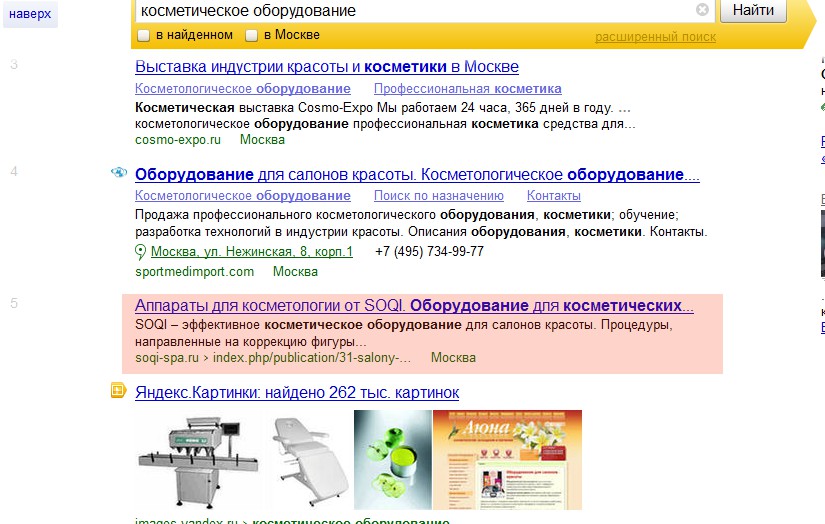Tick the 'в Москве' checkbox
Screen dimensions: 825x524
click(x=251, y=35)
